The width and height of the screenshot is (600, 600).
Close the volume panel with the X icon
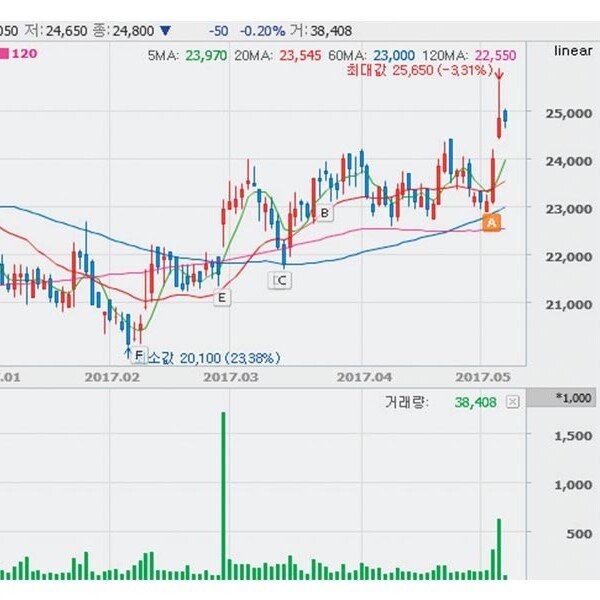[x=513, y=401]
